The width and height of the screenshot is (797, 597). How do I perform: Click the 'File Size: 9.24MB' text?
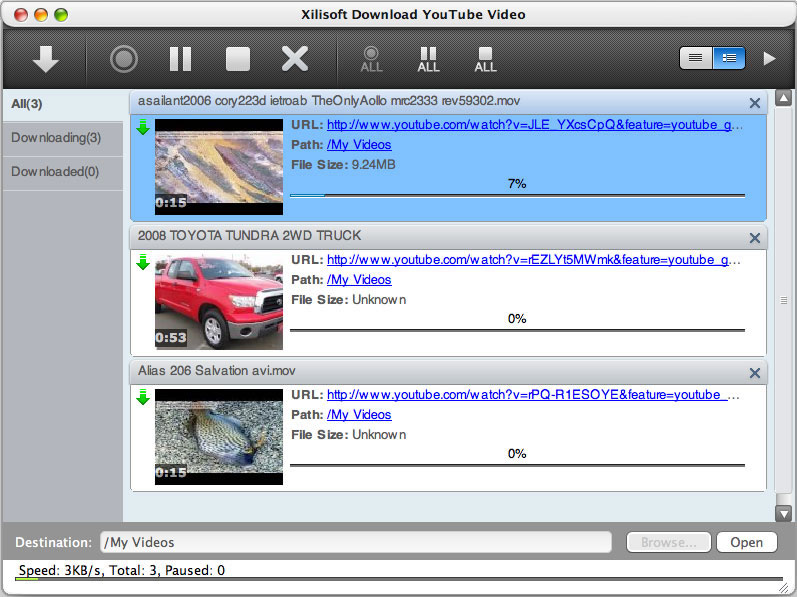tap(343, 165)
